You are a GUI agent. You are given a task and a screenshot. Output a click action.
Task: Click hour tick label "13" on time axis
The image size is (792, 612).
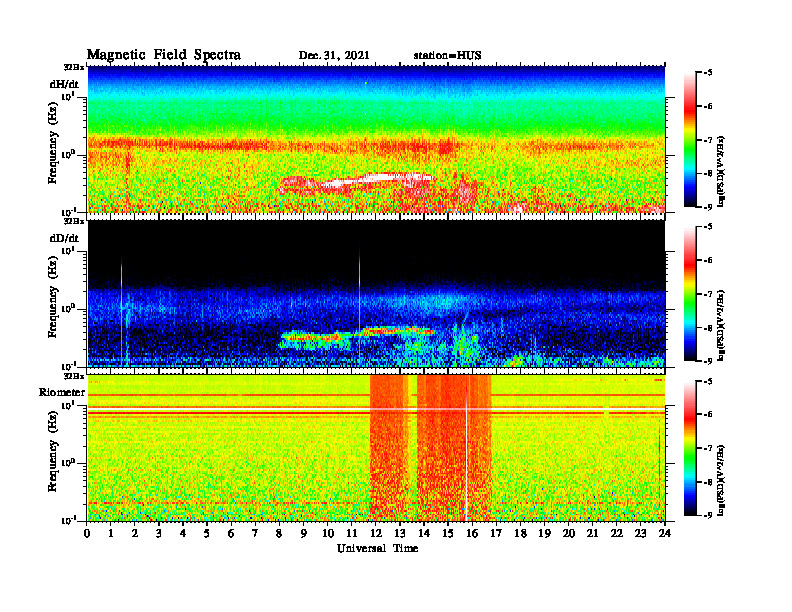tap(400, 534)
